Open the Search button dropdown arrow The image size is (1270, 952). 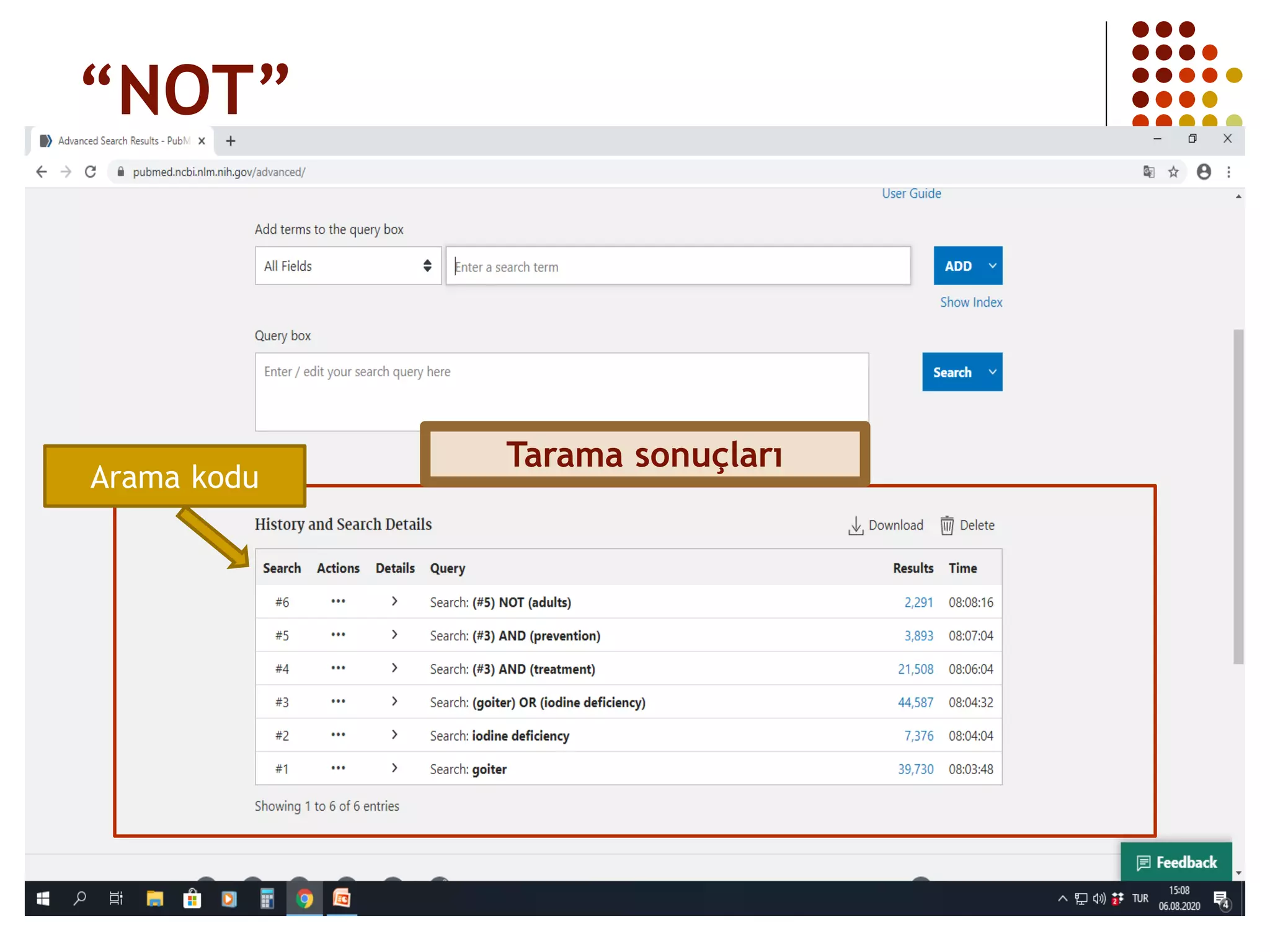coord(992,372)
